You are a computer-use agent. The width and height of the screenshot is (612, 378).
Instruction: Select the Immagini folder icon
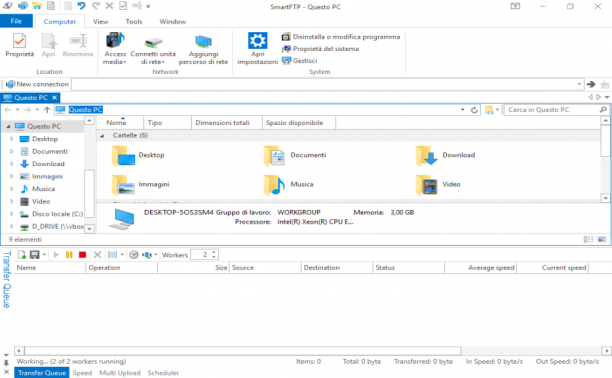coord(123,185)
